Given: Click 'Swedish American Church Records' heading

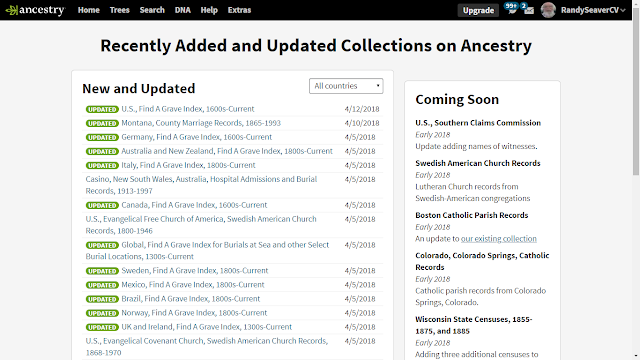Looking at the screenshot, I should click(478, 163).
